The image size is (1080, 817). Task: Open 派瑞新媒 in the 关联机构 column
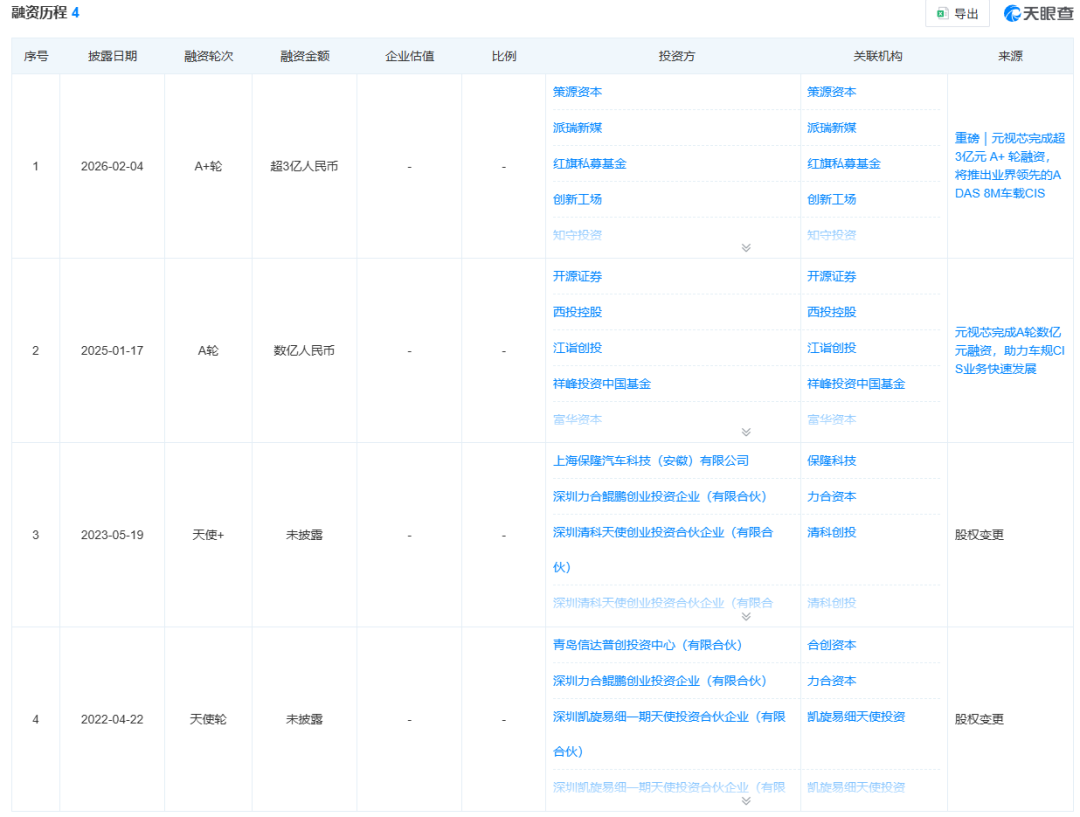831,127
